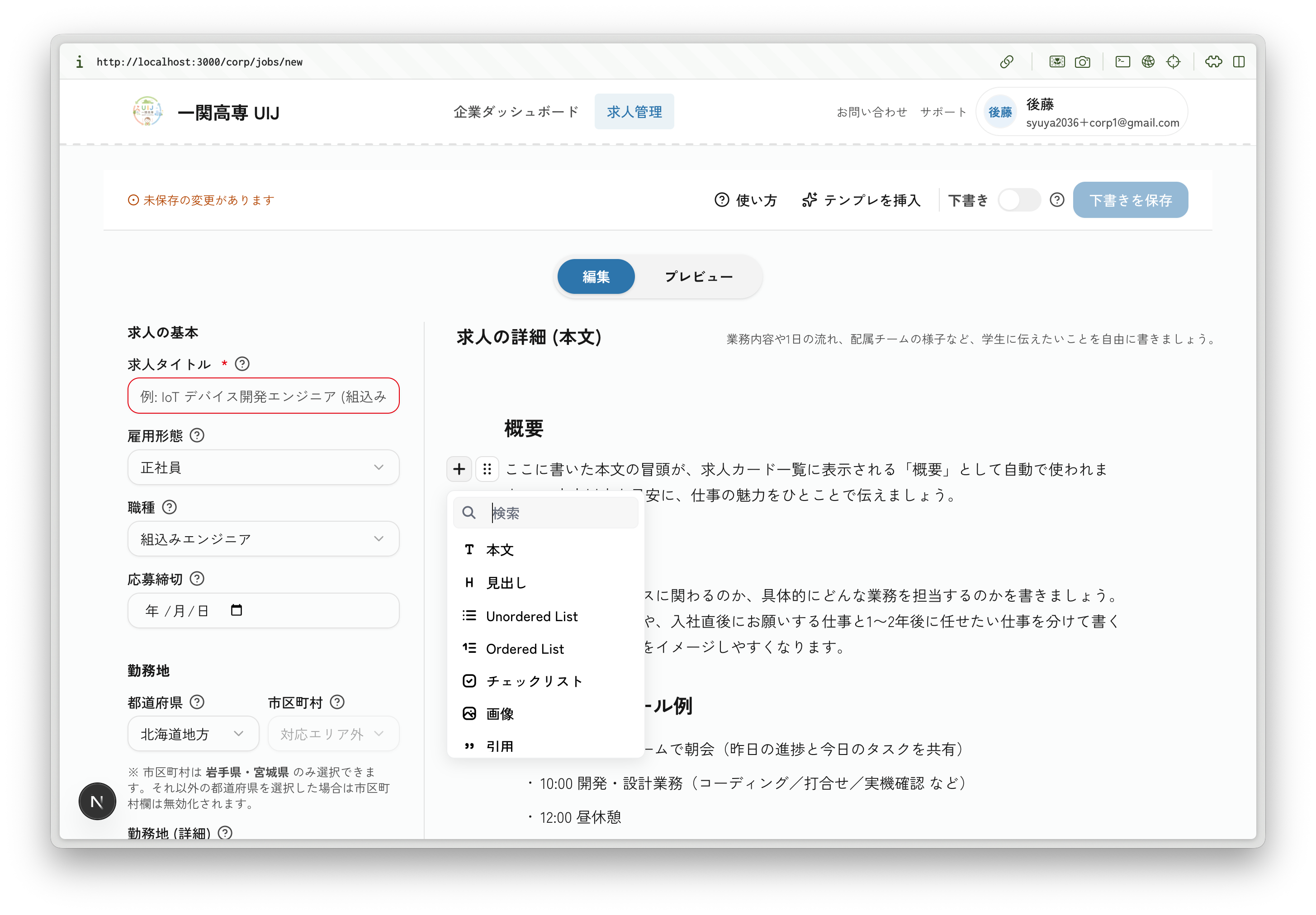The width and height of the screenshot is (1316, 915).
Task: Choose Unordered List in block menu
Action: pyautogui.click(x=545, y=616)
